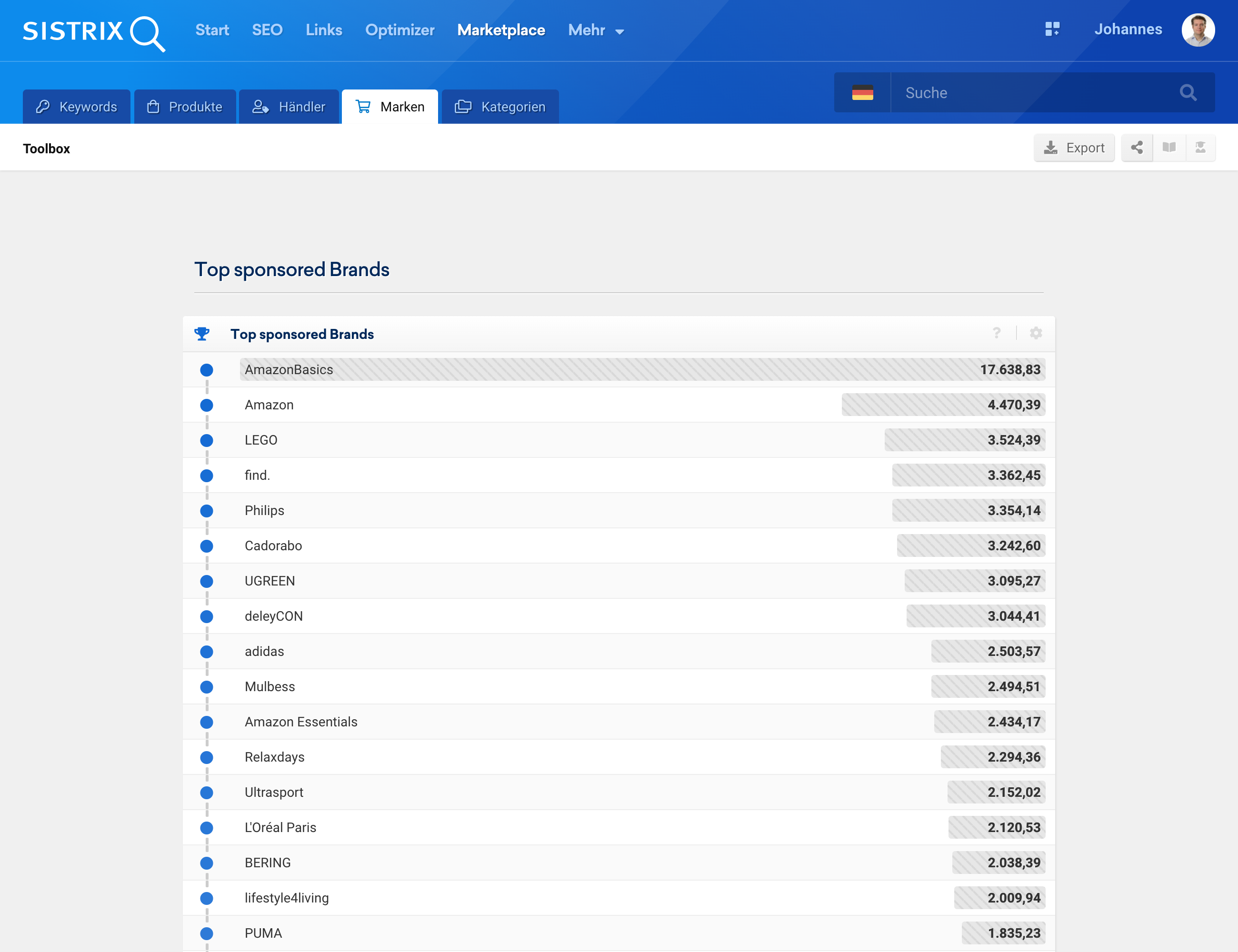Click the rightmost Toolbox icon
This screenshot has height=952, width=1238.
pyautogui.click(x=1200, y=148)
